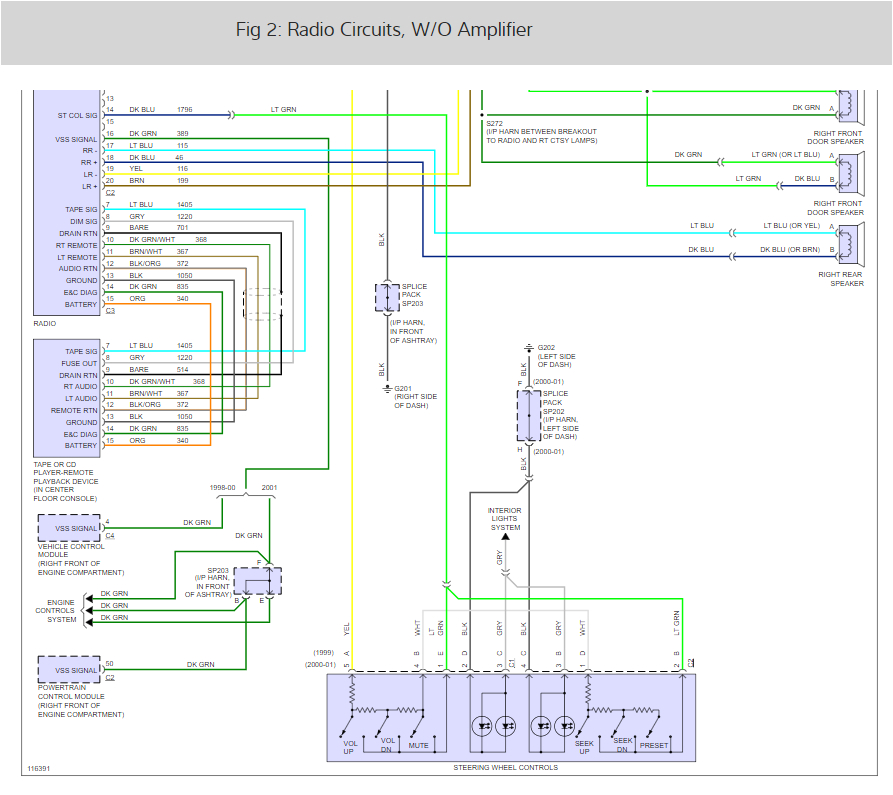
Task: Open the INTERIOR LIGHTS SYSTEM block
Action: [x=504, y=519]
